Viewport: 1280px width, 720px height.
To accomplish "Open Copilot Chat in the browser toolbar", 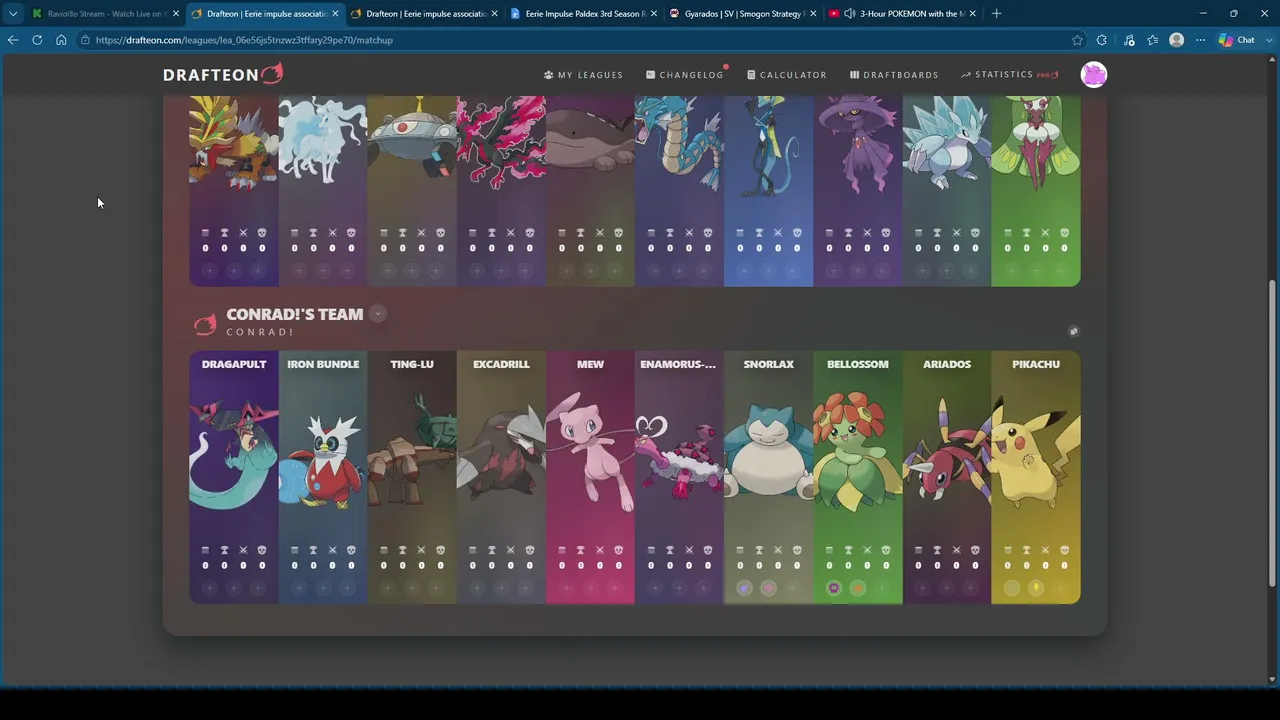I will click(x=1237, y=40).
